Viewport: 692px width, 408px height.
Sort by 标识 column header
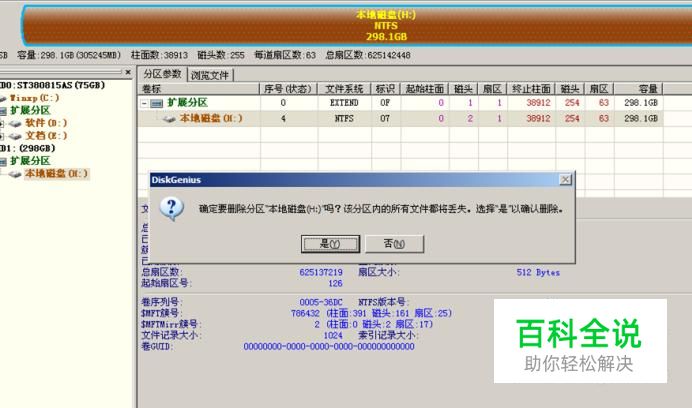point(385,89)
